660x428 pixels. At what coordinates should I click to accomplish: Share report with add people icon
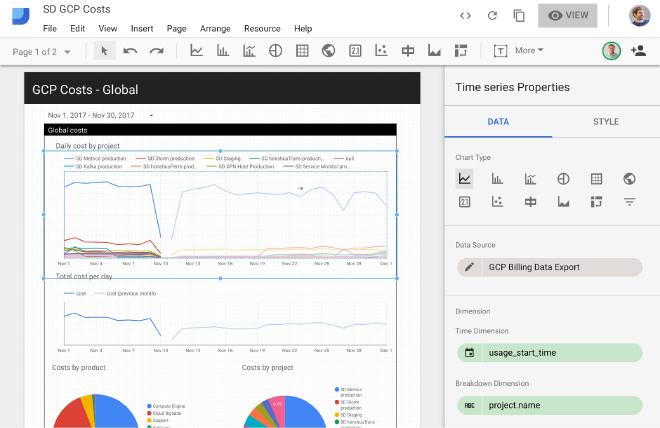coord(639,51)
